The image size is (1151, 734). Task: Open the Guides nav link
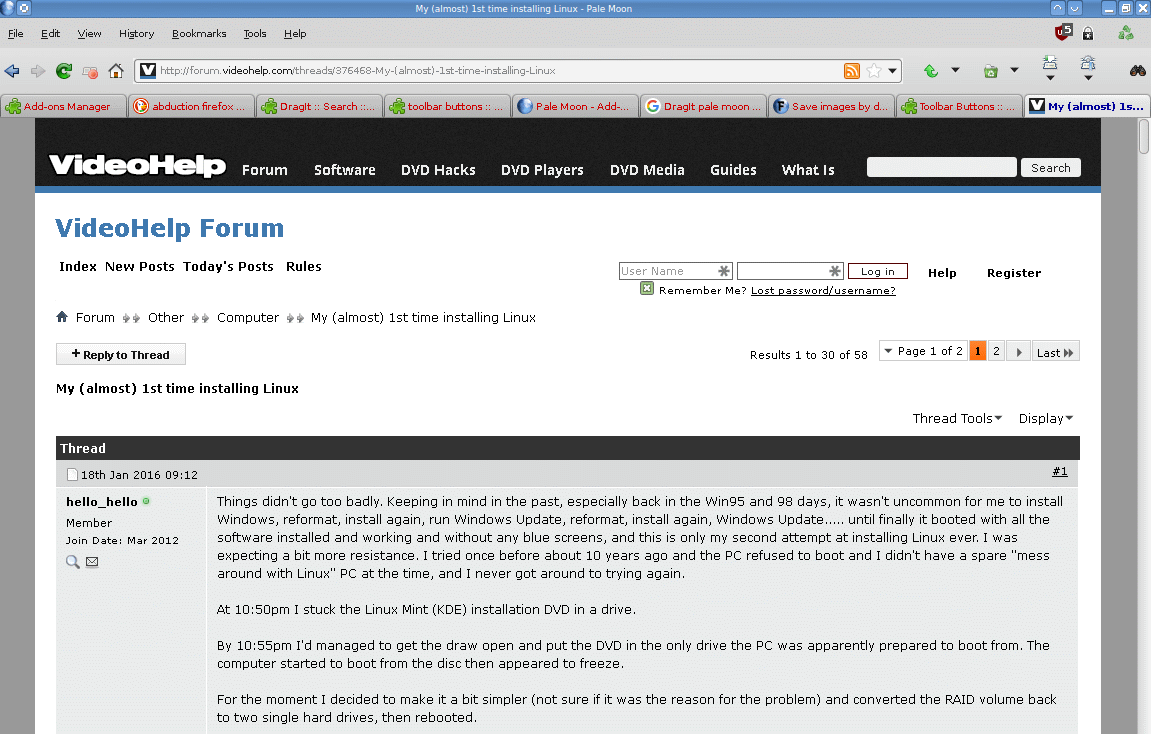click(x=733, y=170)
